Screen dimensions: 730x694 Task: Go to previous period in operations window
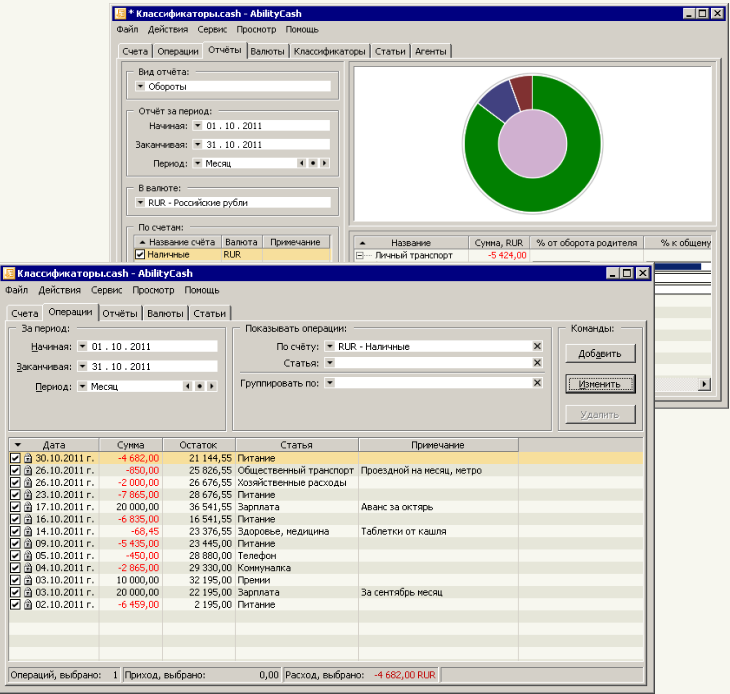(x=188, y=385)
